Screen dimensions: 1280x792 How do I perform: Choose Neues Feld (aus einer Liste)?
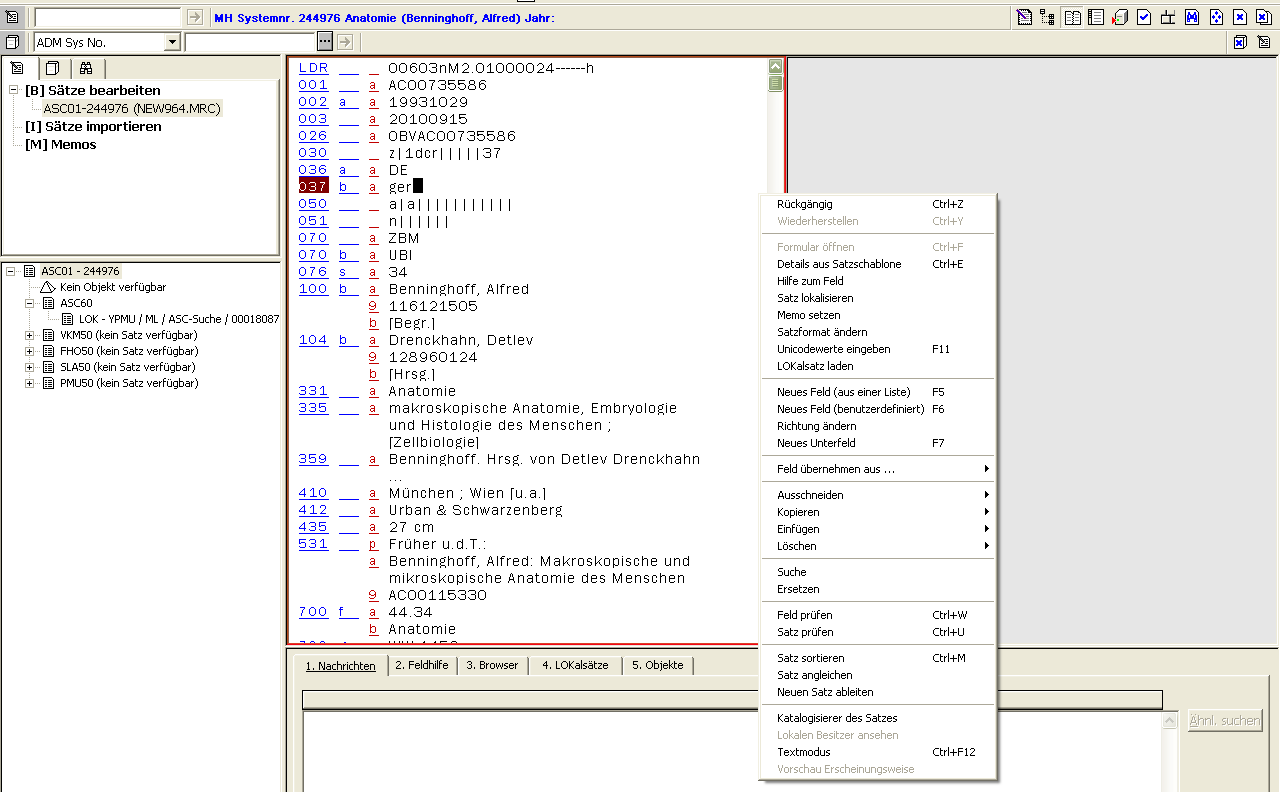[877, 392]
